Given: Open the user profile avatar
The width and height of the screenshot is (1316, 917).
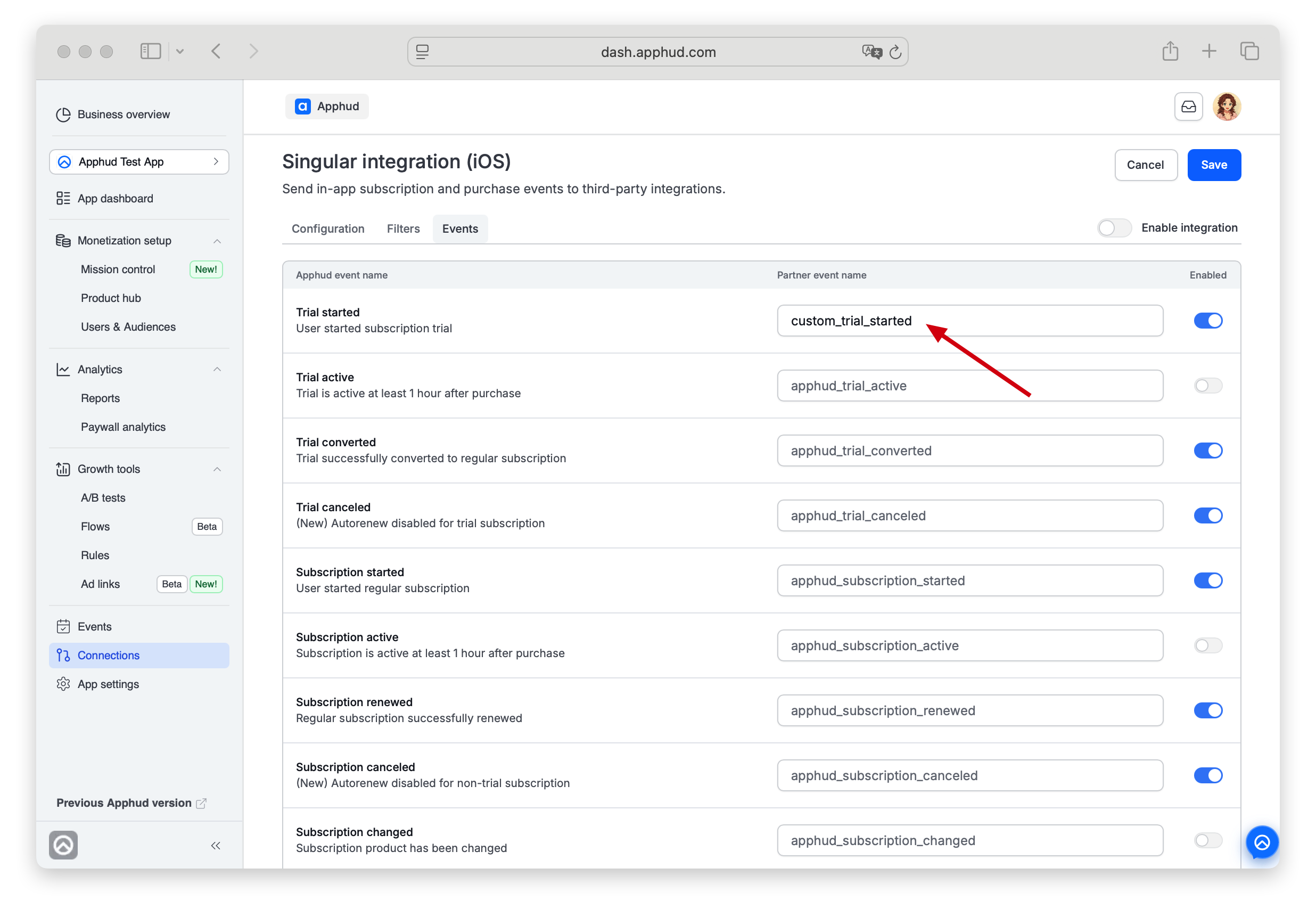Looking at the screenshot, I should [1227, 107].
